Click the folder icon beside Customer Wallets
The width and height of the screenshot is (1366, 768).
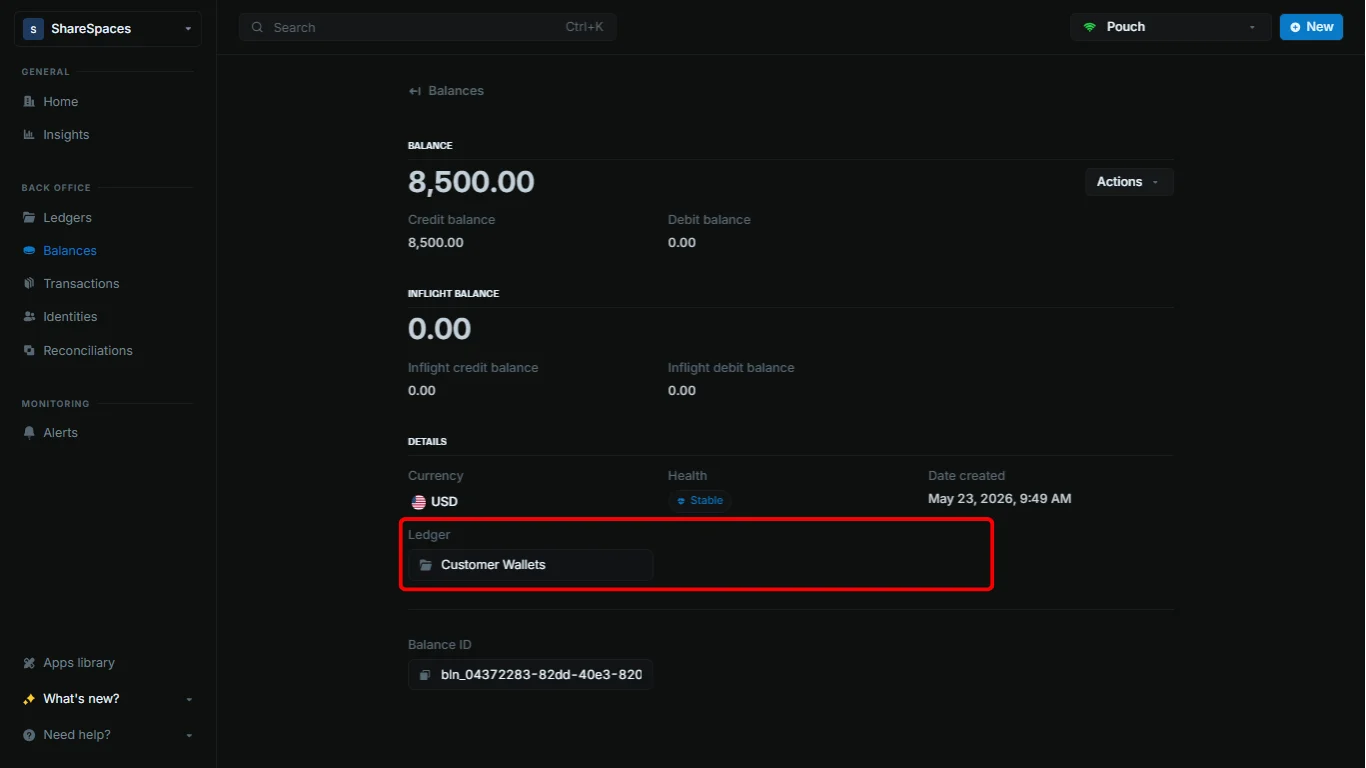[426, 565]
